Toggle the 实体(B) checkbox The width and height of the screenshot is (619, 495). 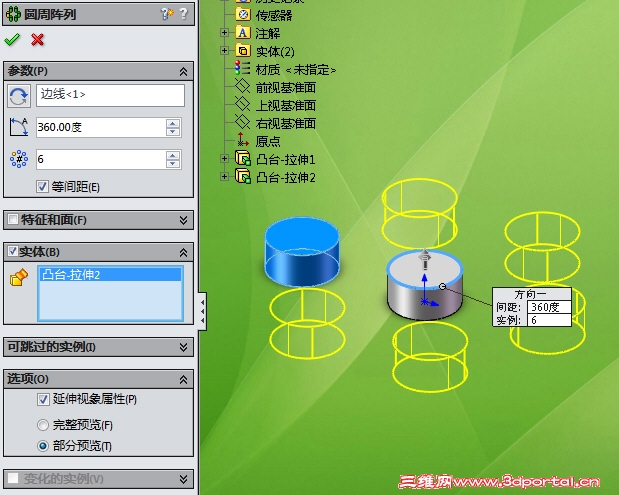point(13,251)
